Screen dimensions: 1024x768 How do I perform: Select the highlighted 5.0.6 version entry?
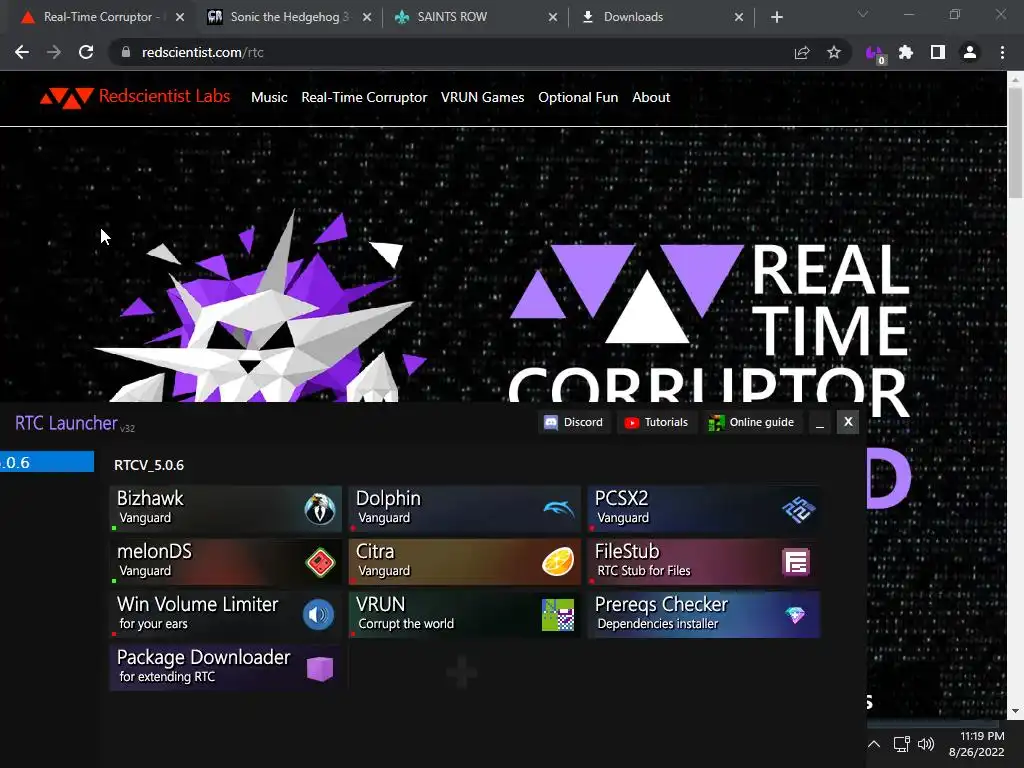47,462
